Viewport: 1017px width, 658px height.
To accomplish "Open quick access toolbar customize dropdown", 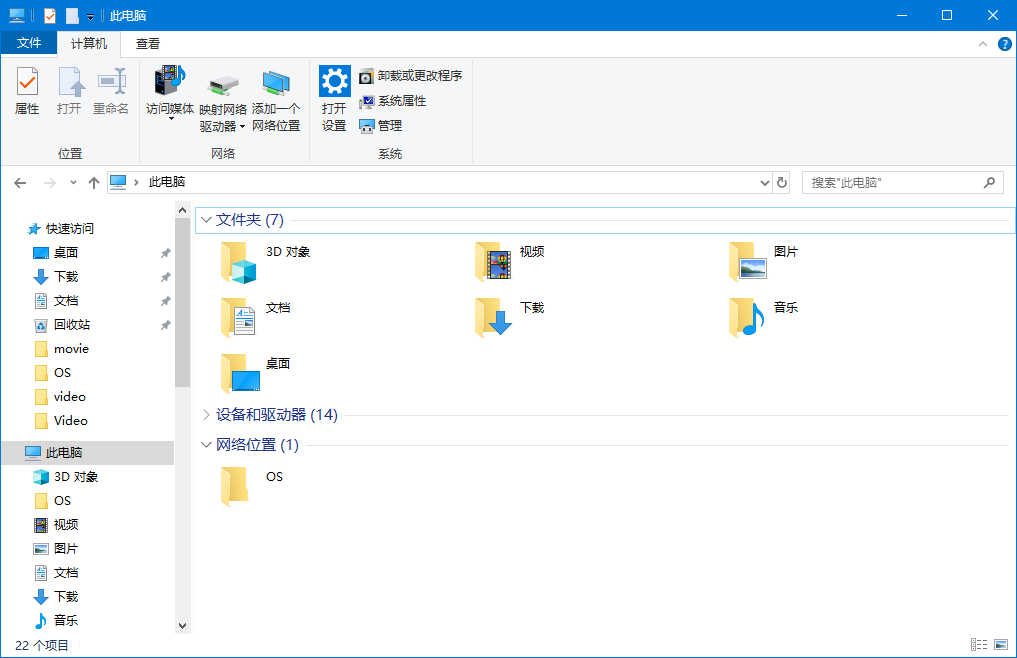I will [x=90, y=16].
